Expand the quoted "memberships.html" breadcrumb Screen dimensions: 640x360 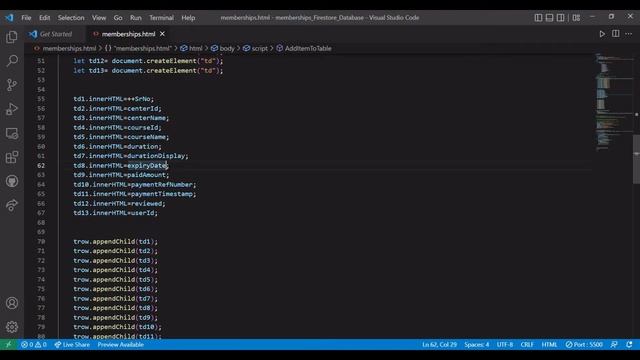click(142, 49)
